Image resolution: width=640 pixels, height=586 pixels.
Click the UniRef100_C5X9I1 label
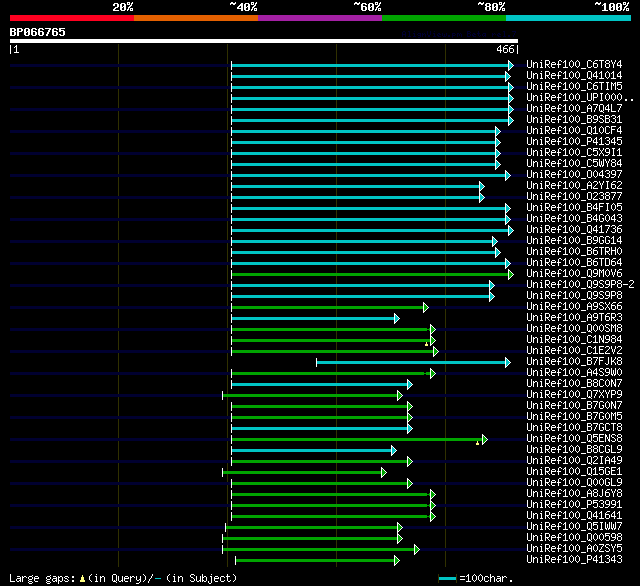coord(574,153)
